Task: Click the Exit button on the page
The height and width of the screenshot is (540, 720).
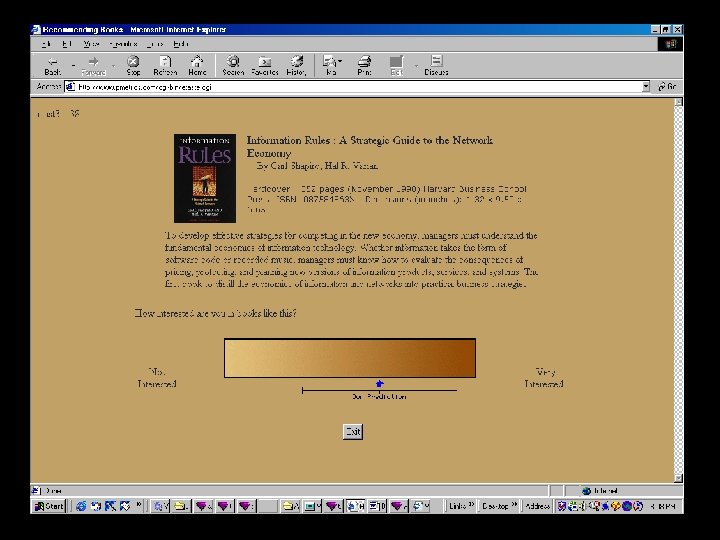Action: [353, 432]
